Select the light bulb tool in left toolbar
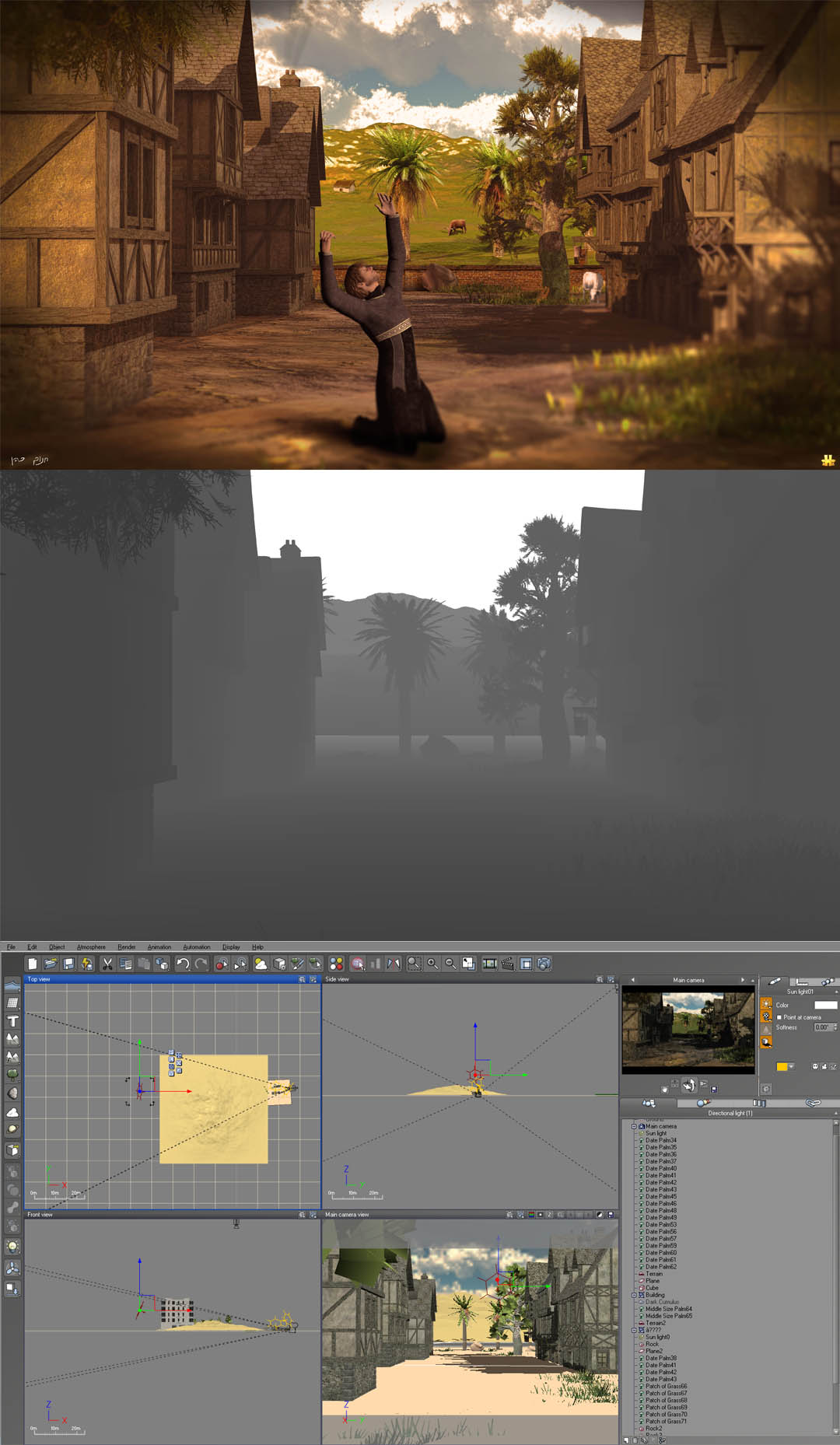Viewport: 840px width, 1445px height. pyautogui.click(x=12, y=1246)
